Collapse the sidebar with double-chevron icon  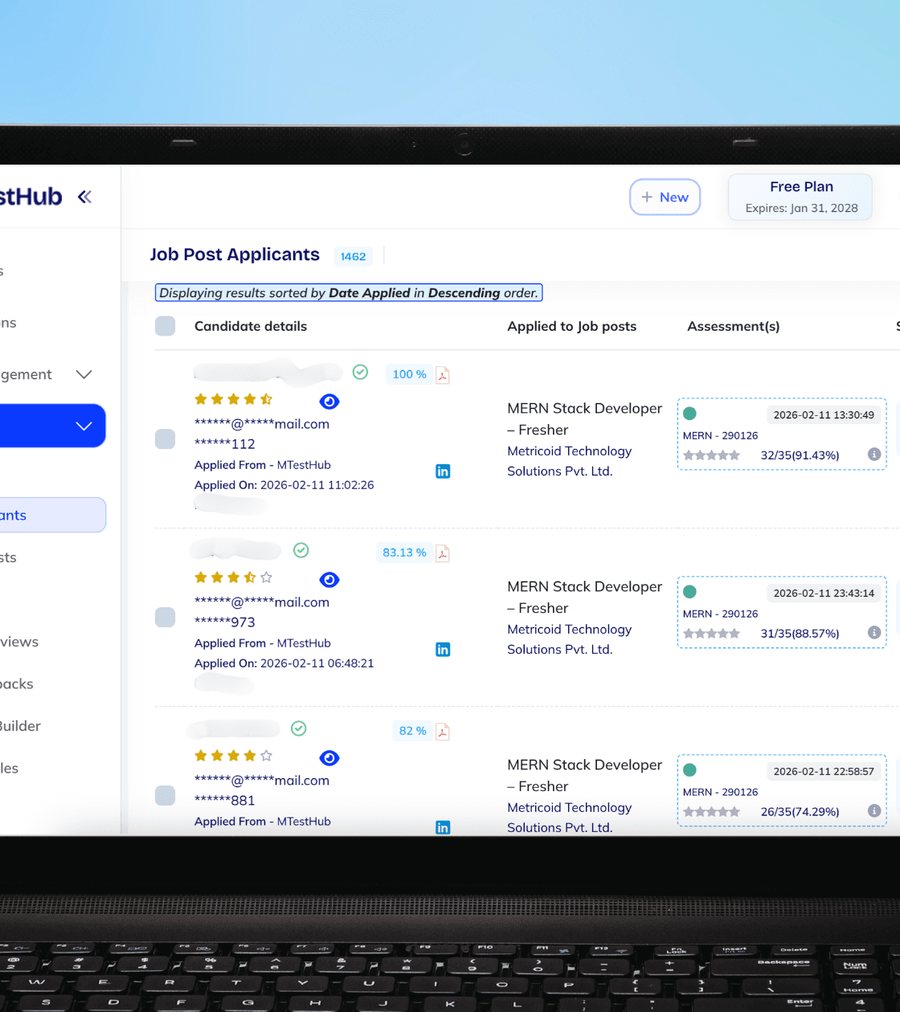(85, 196)
